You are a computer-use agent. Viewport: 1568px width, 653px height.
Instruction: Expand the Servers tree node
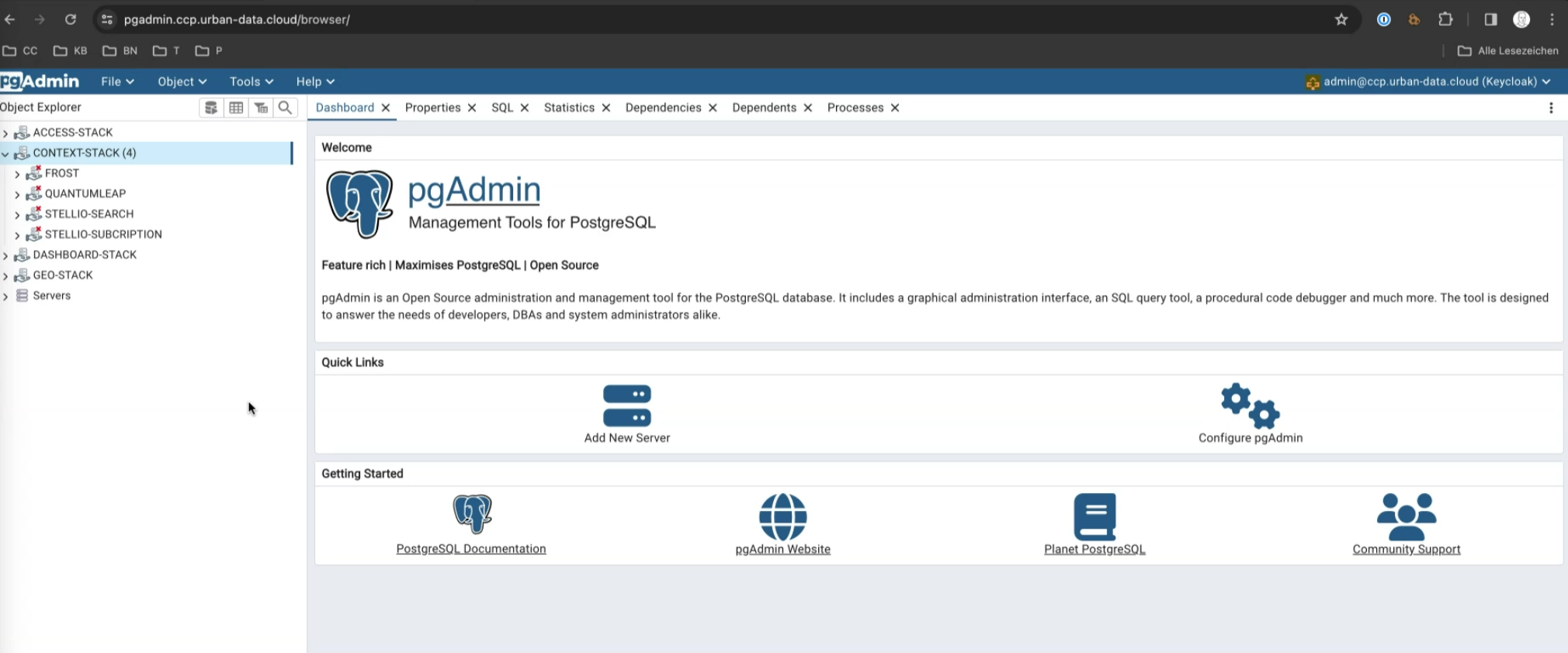pos(5,296)
